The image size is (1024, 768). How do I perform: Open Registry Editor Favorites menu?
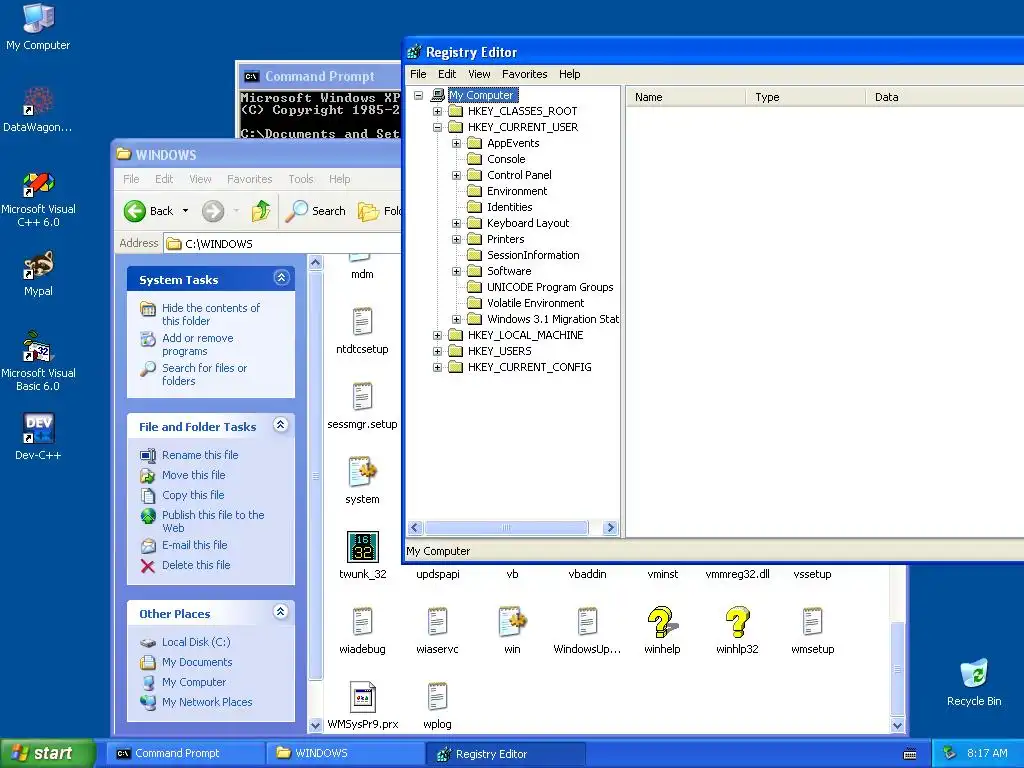524,74
